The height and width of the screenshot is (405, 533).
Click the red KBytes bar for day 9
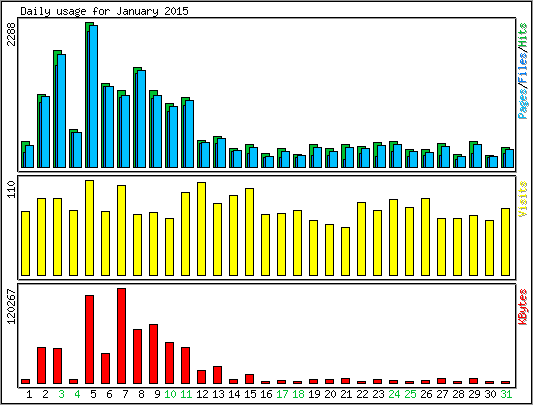[x=153, y=354]
